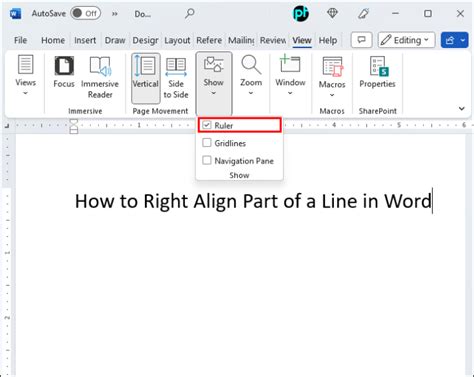Switch to the Mailings tab
Image resolution: width=474 pixels, height=377 pixels.
[241, 40]
